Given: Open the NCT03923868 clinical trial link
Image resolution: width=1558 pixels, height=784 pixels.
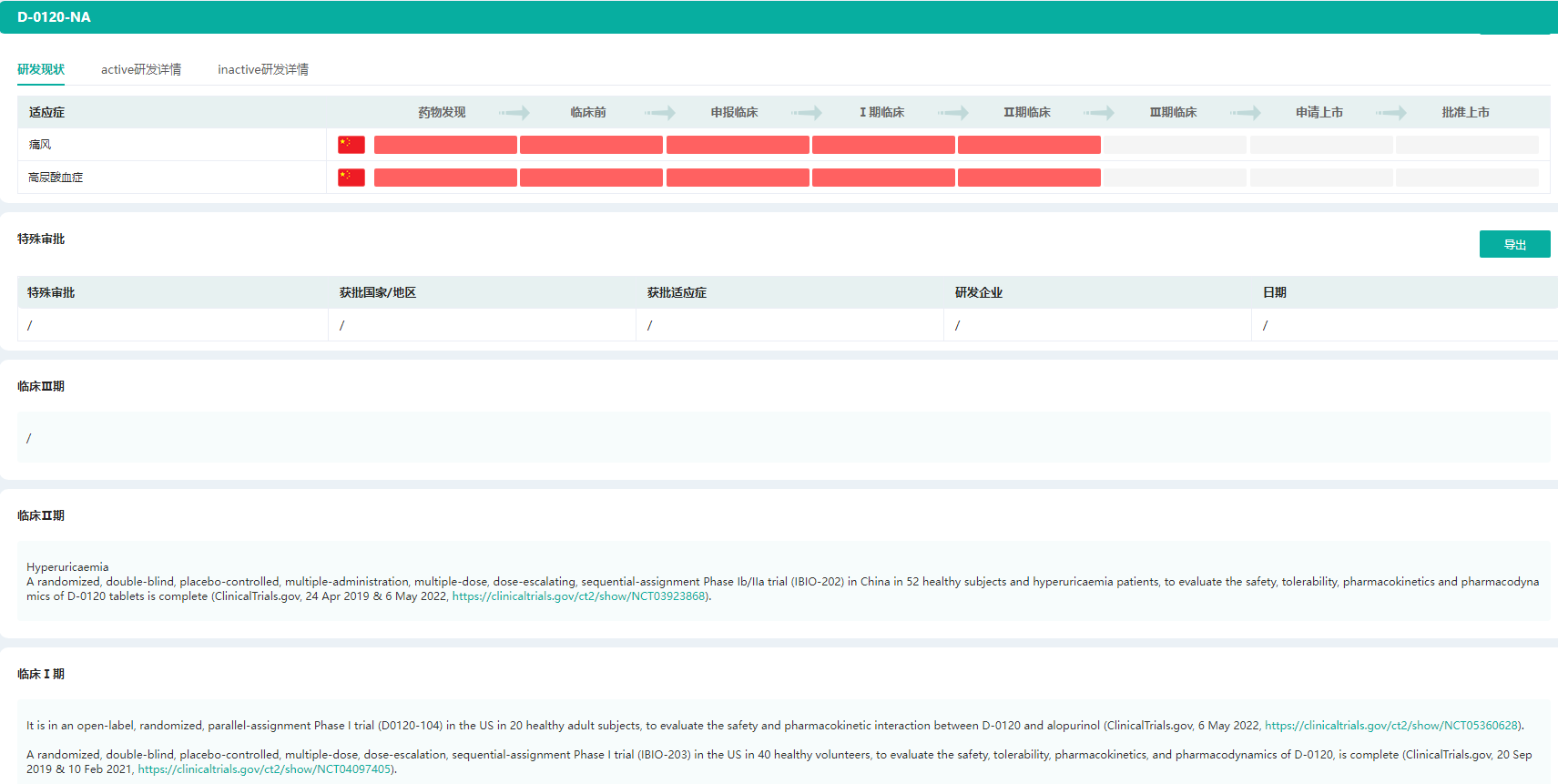Looking at the screenshot, I should (578, 596).
